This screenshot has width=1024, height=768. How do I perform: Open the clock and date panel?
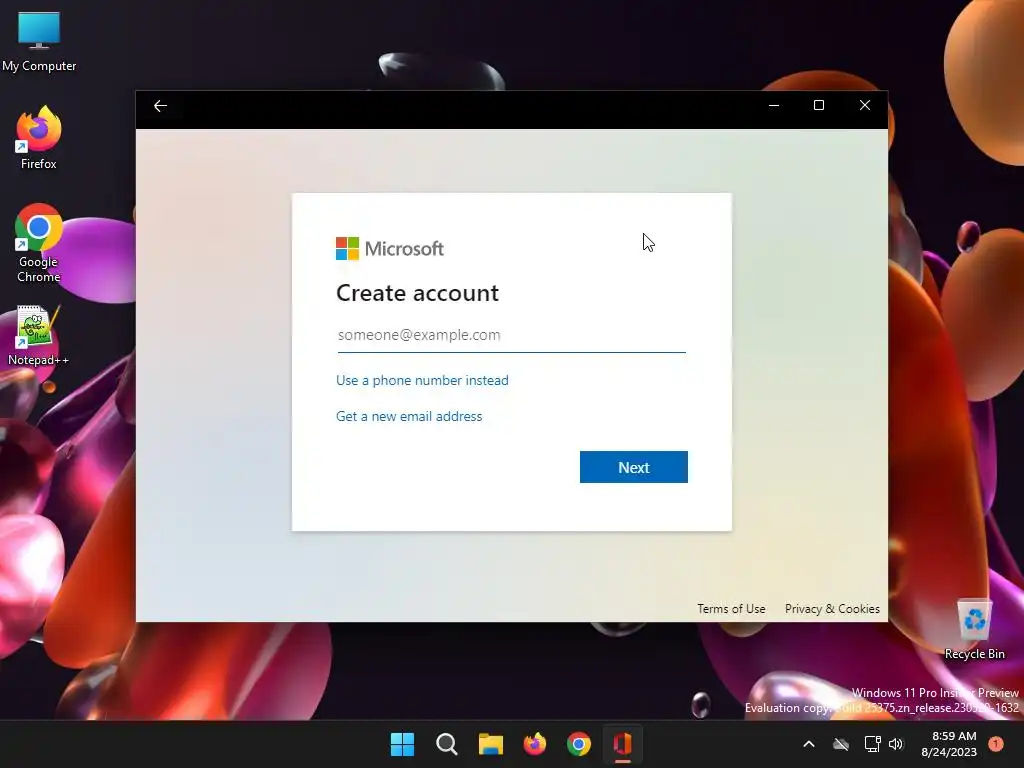click(949, 744)
